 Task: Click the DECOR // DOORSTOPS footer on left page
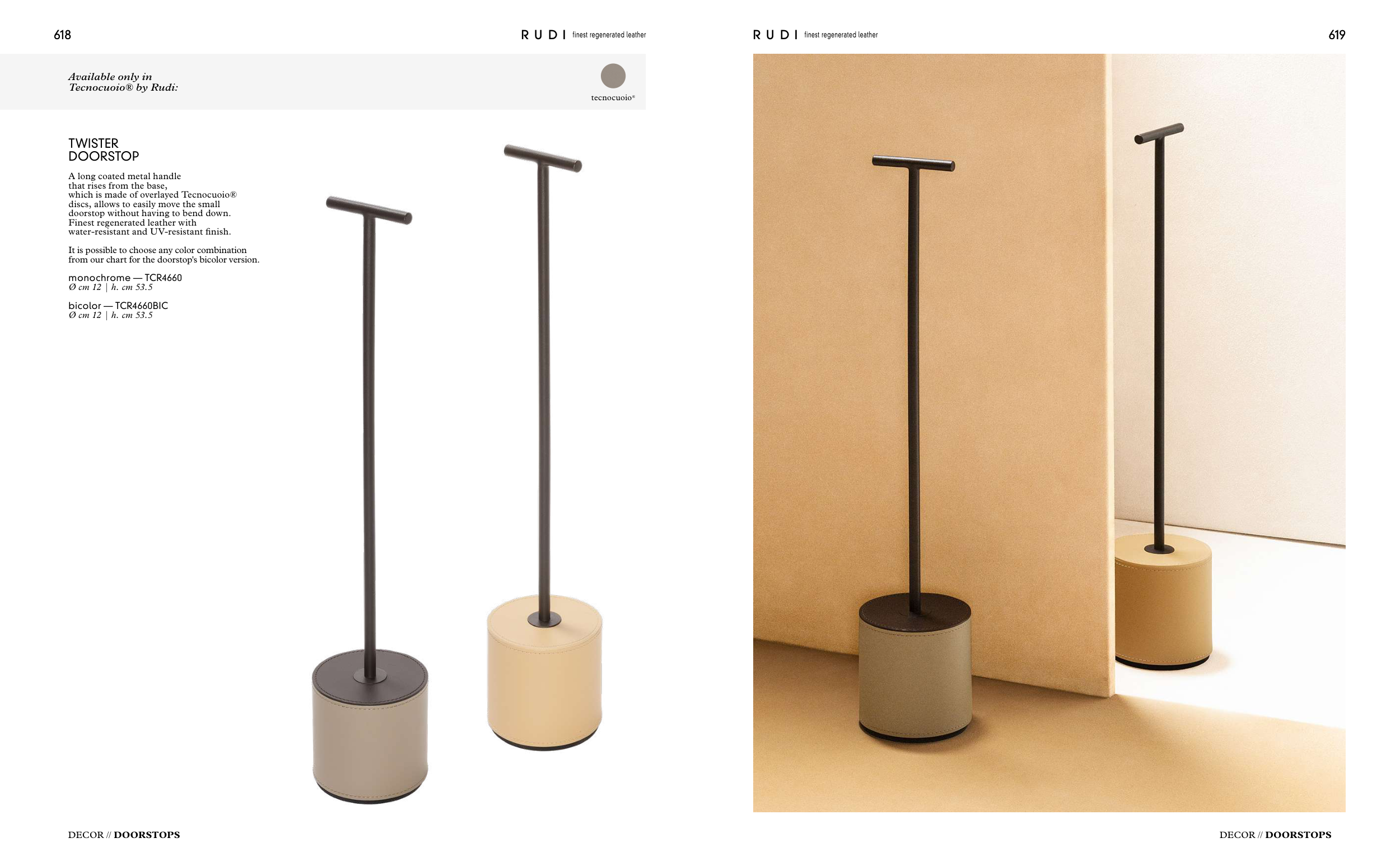coord(124,835)
